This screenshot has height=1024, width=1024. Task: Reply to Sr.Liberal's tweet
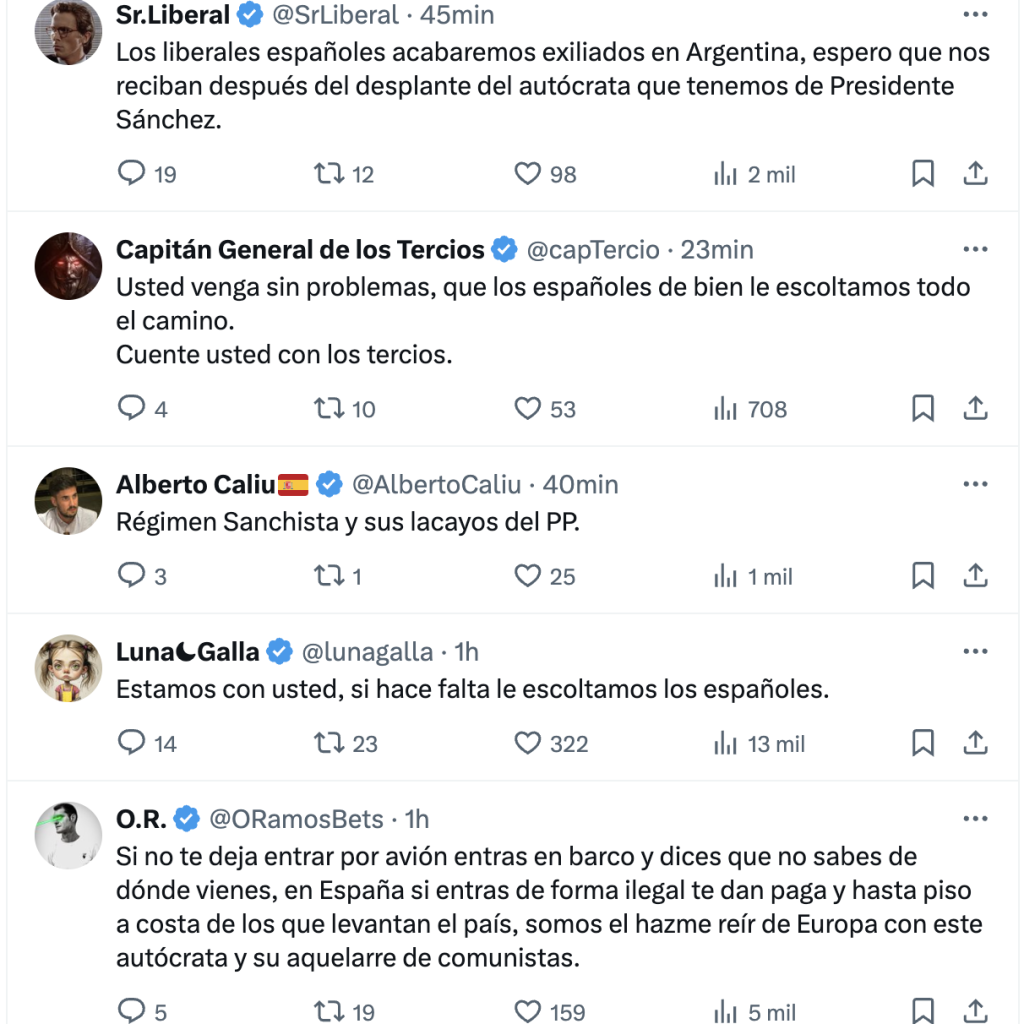tap(132, 174)
